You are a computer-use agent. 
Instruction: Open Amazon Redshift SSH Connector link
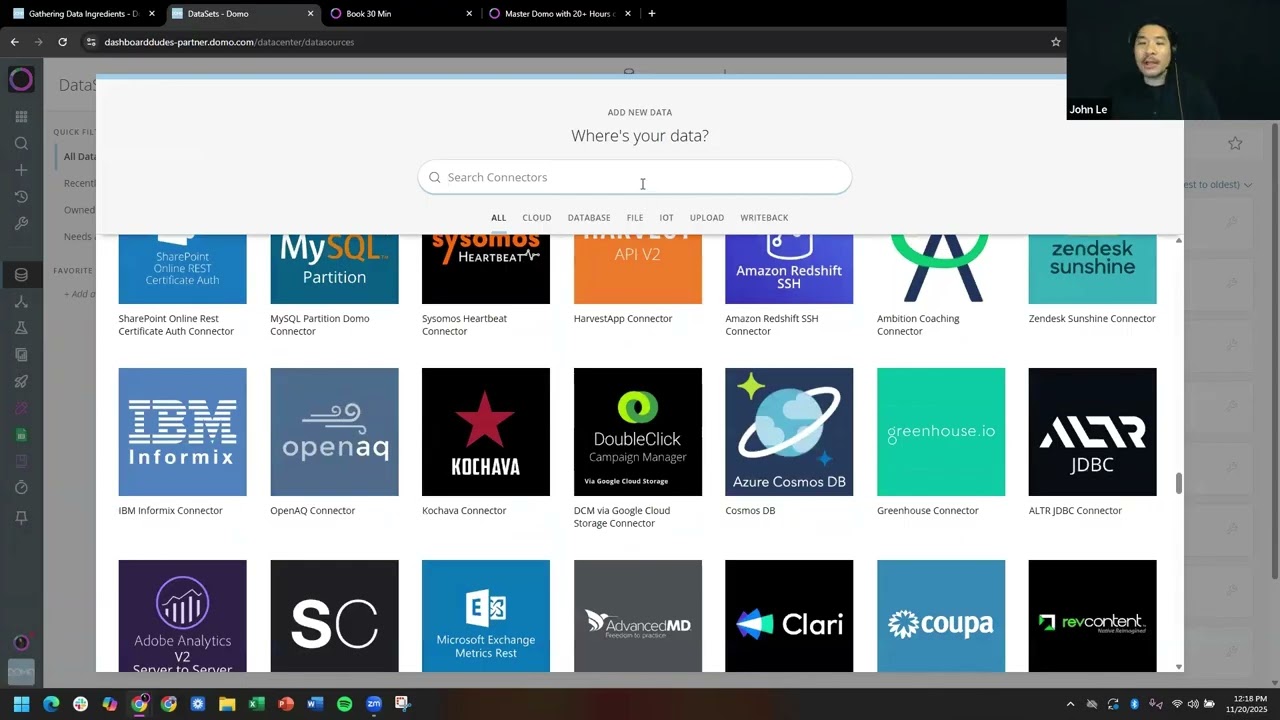click(x=771, y=325)
